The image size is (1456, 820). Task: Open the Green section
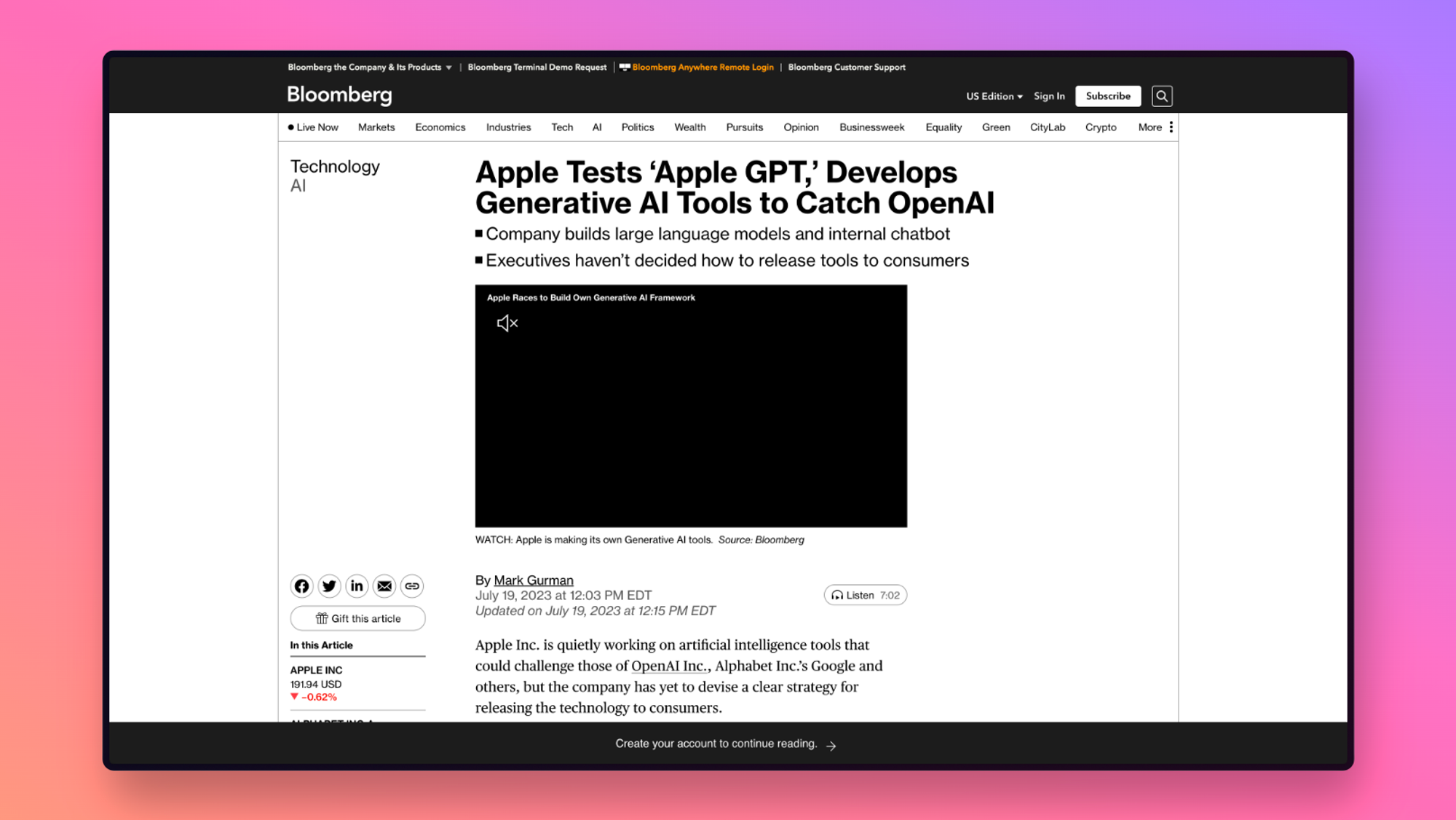[x=996, y=127]
